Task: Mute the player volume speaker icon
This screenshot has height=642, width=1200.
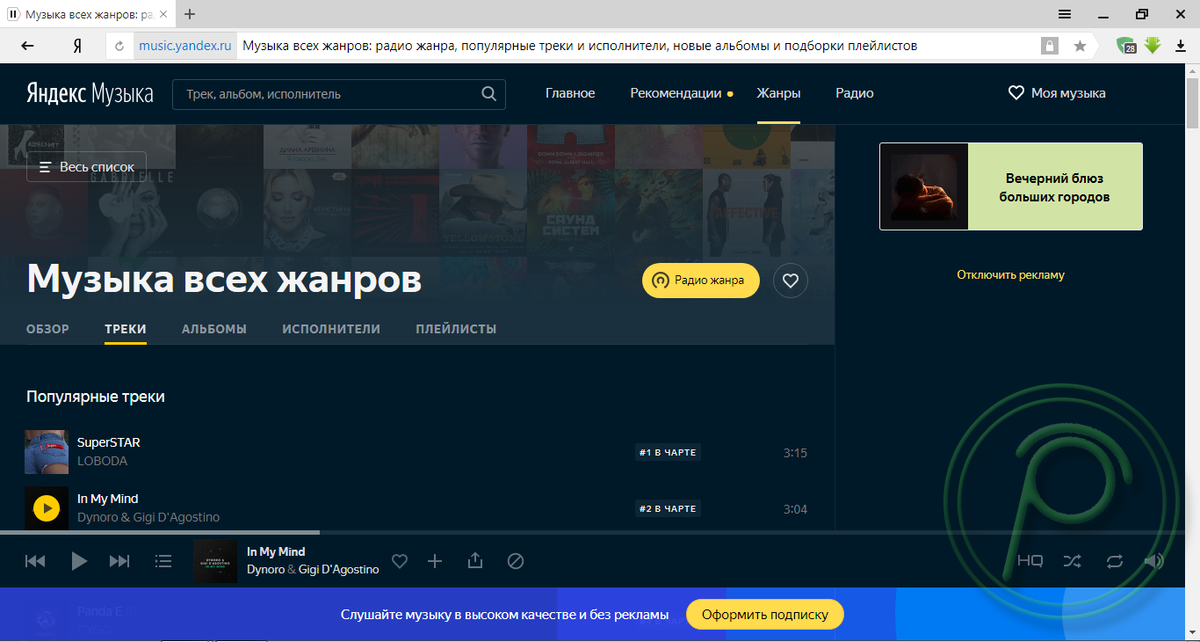Action: click(x=1154, y=562)
